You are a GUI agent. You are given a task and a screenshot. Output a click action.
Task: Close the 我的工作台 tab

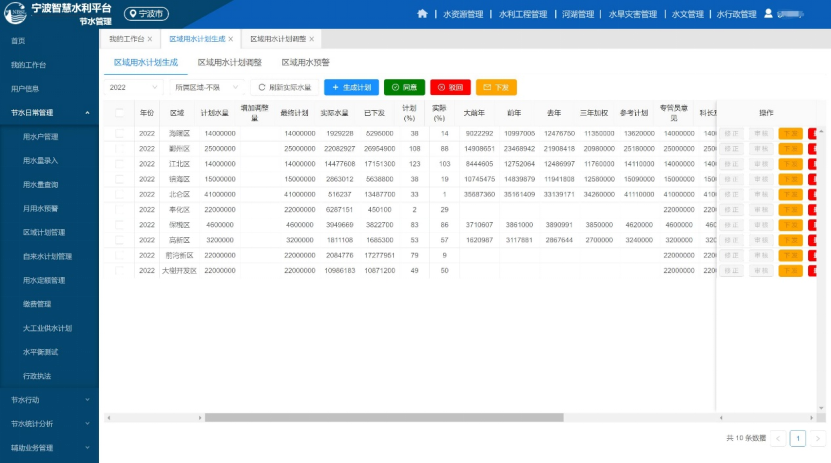coord(150,39)
